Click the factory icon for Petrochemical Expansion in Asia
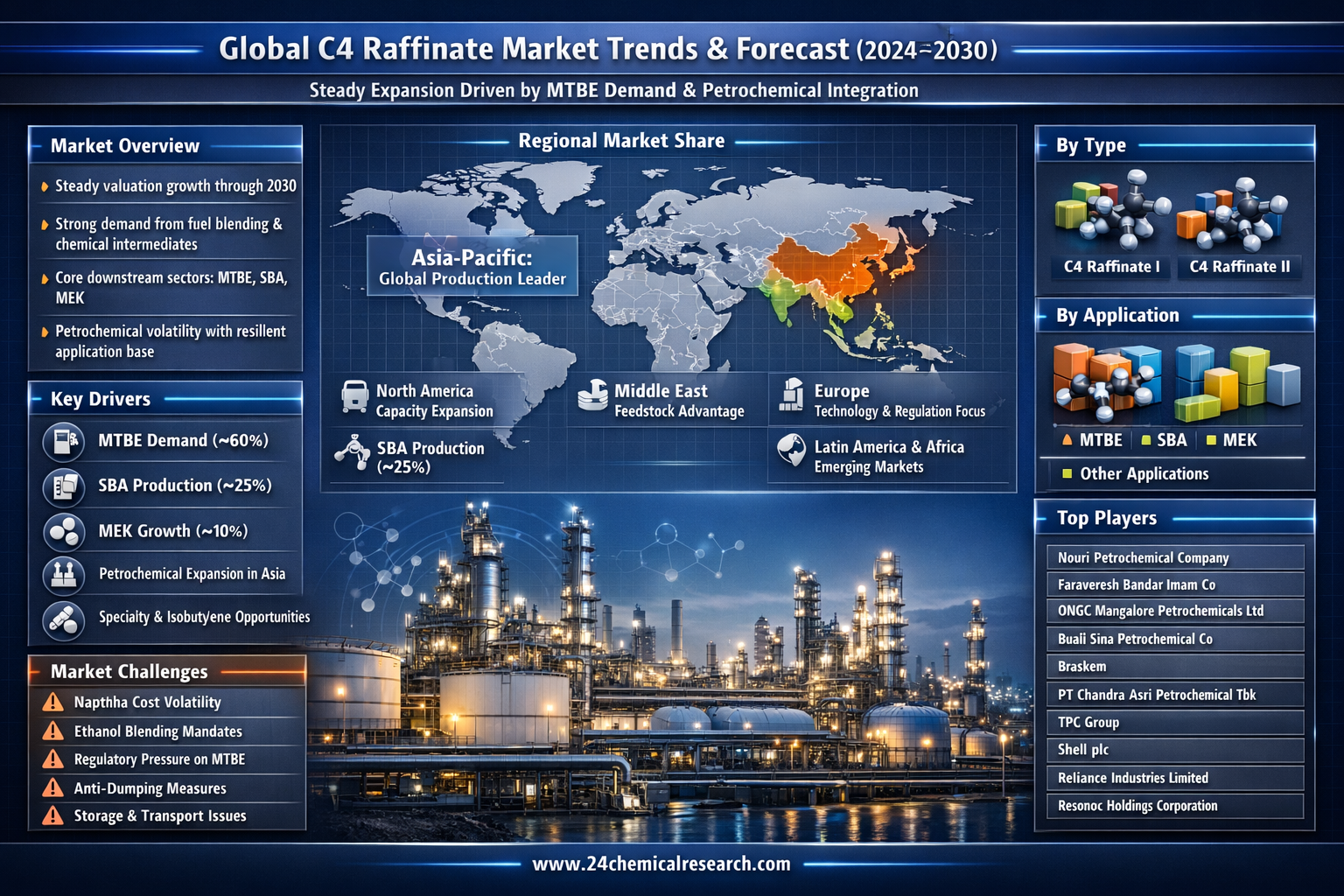The height and width of the screenshot is (896, 1344). point(64,575)
